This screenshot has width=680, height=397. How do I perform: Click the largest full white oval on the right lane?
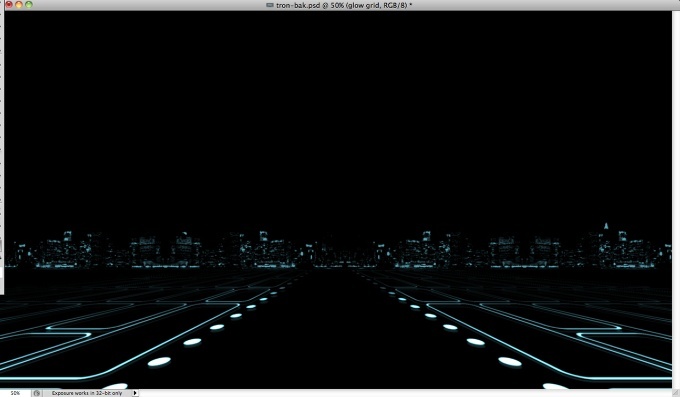click(x=510, y=361)
